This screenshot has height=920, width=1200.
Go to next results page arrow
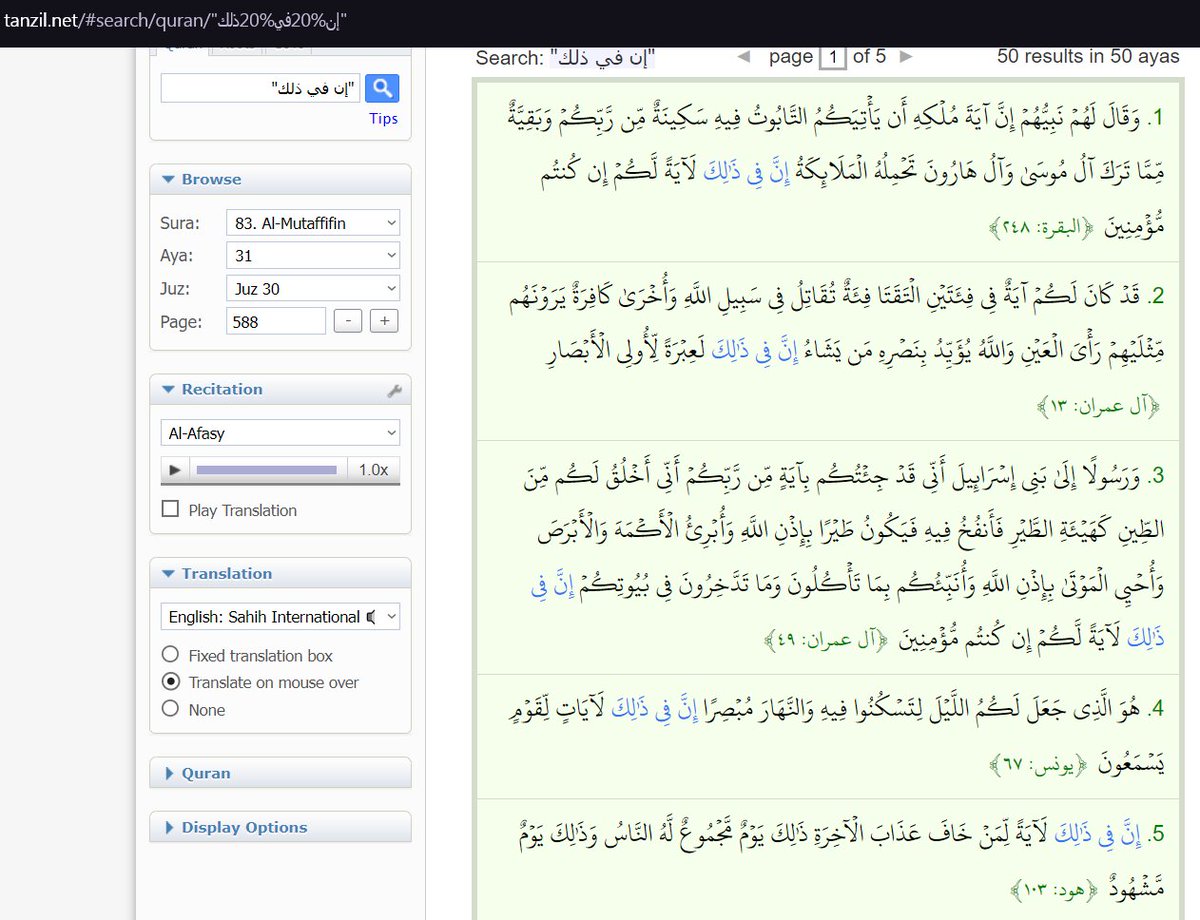906,57
